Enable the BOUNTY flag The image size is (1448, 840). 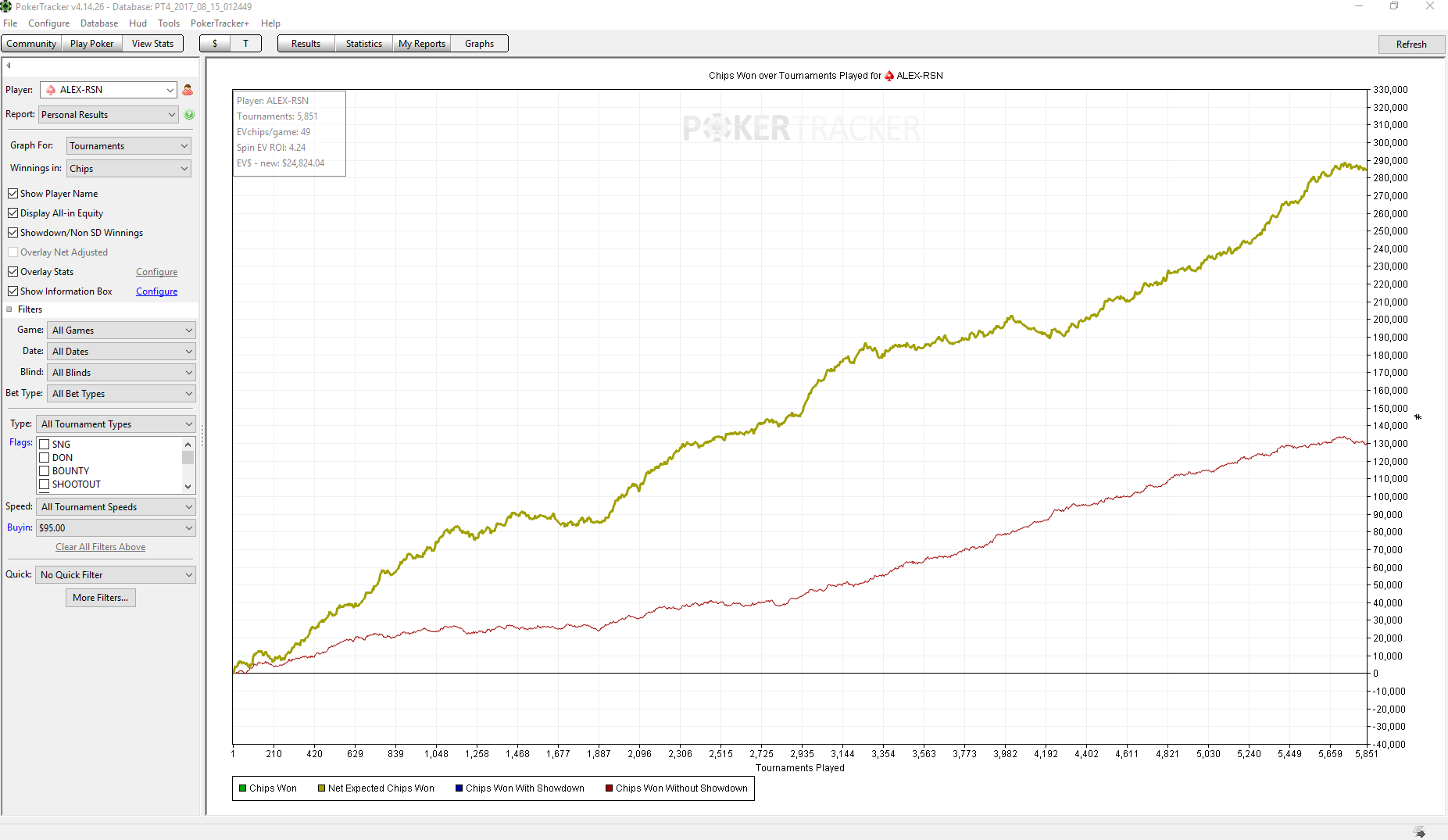[45, 471]
